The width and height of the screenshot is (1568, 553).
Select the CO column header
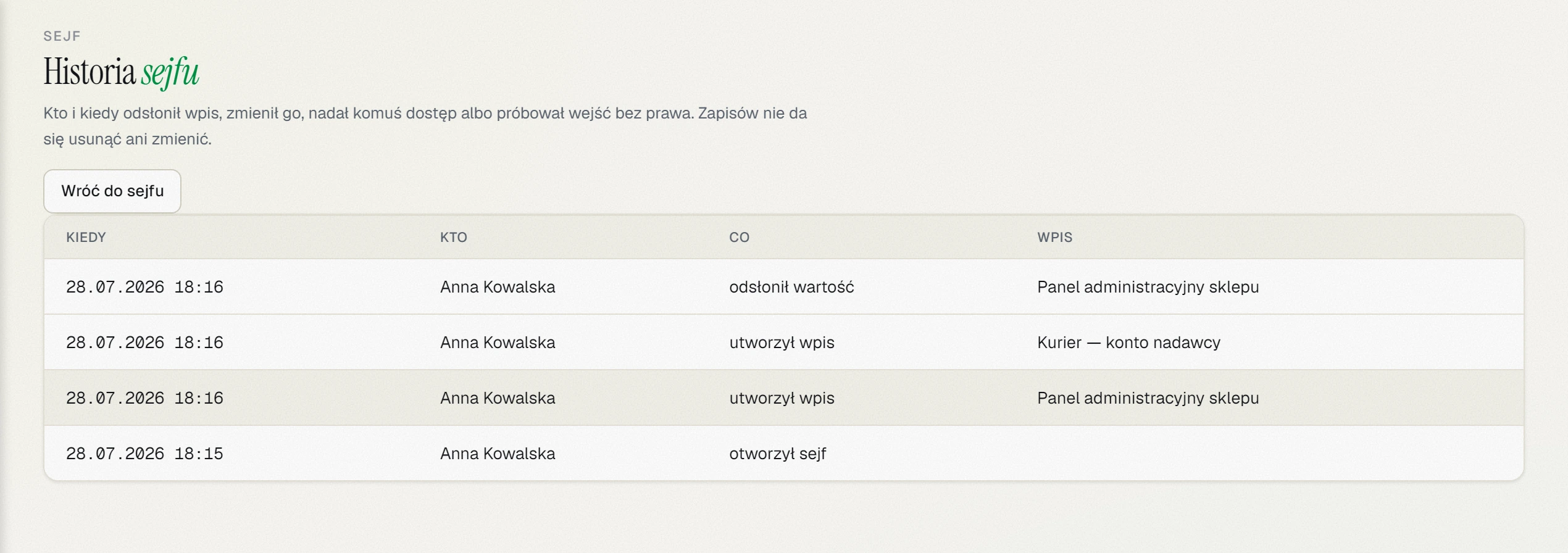click(x=739, y=238)
